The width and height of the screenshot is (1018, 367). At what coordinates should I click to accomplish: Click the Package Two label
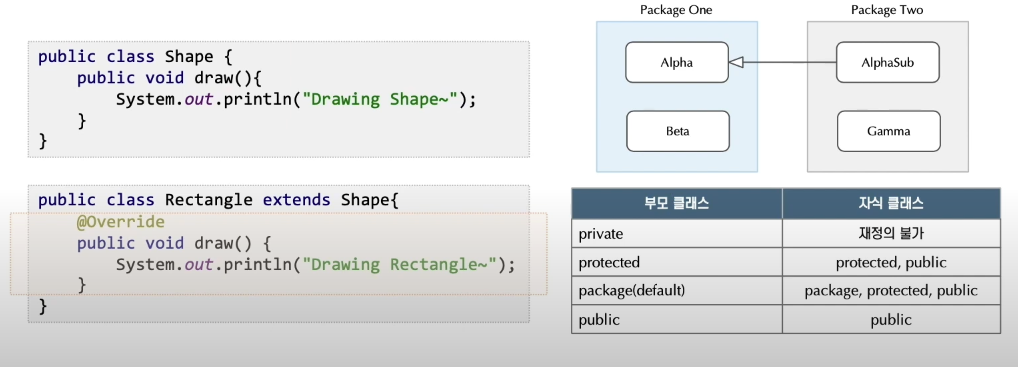point(887,10)
